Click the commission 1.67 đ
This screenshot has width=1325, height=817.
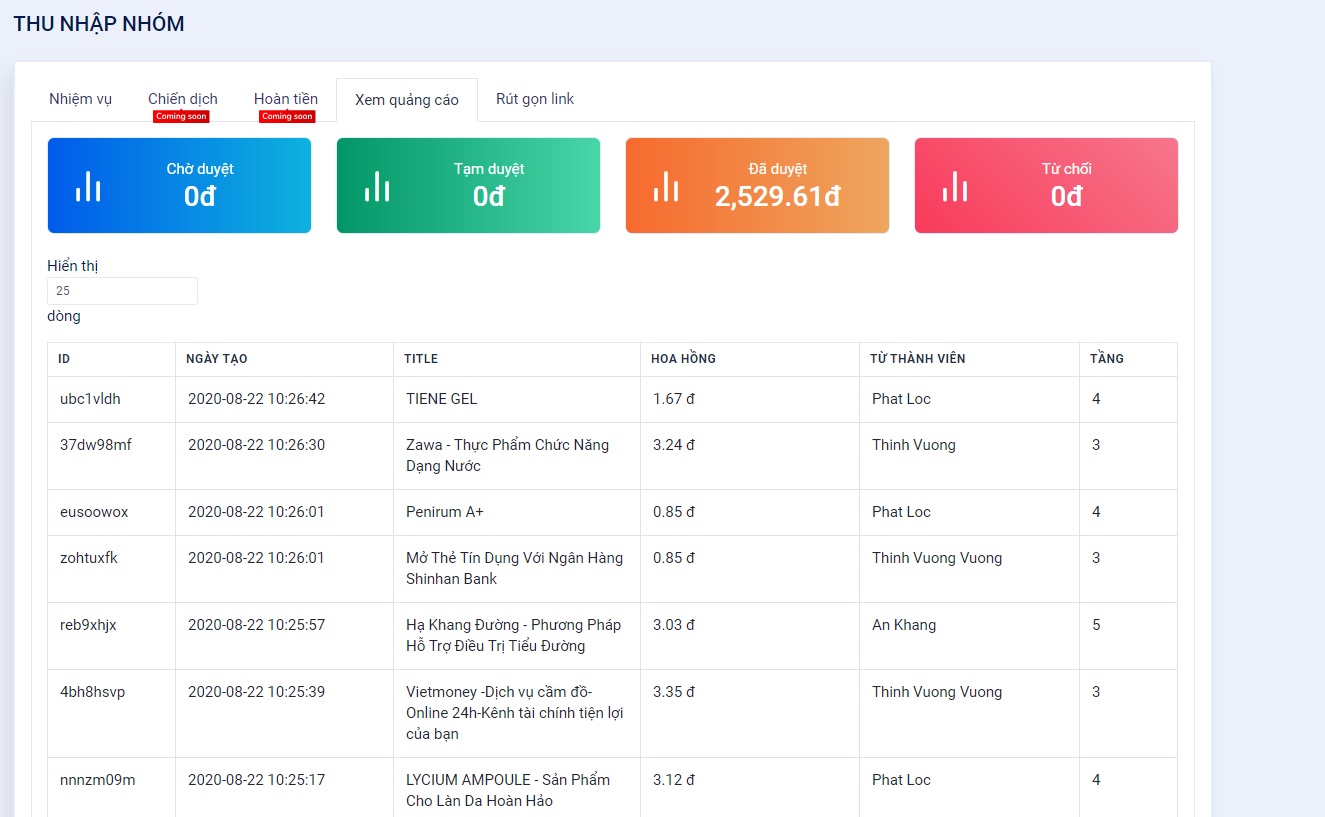[x=674, y=399]
